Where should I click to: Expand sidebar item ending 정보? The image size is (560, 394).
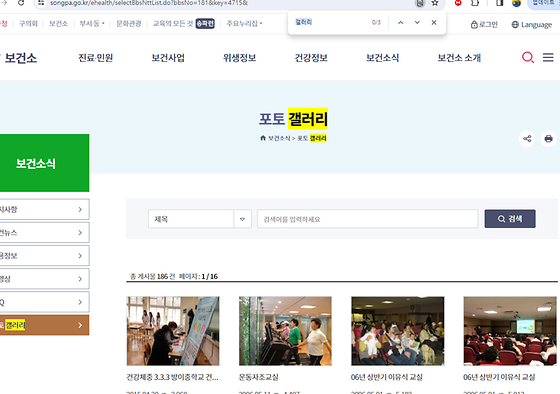[44, 256]
